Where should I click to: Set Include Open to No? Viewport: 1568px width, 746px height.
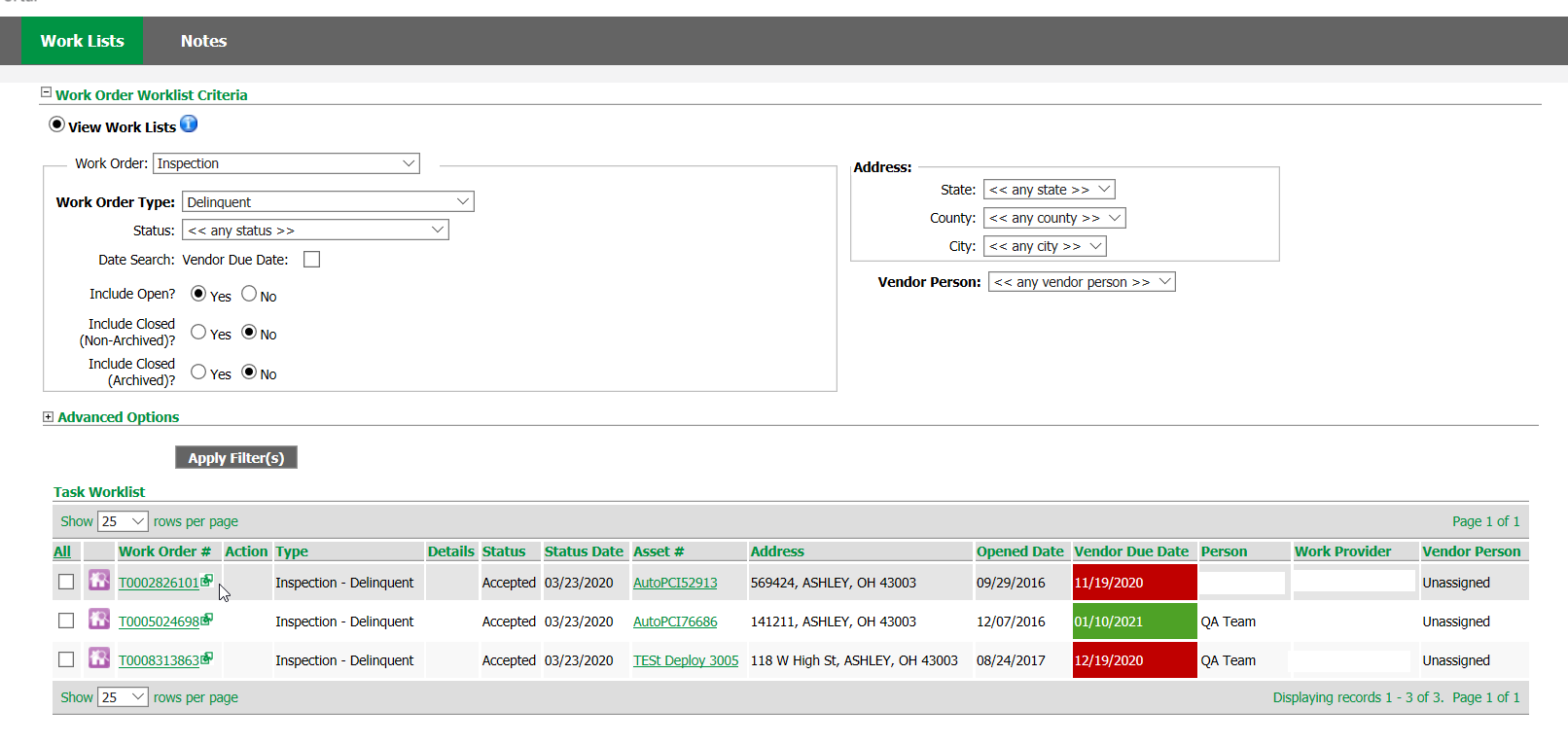pos(249,294)
